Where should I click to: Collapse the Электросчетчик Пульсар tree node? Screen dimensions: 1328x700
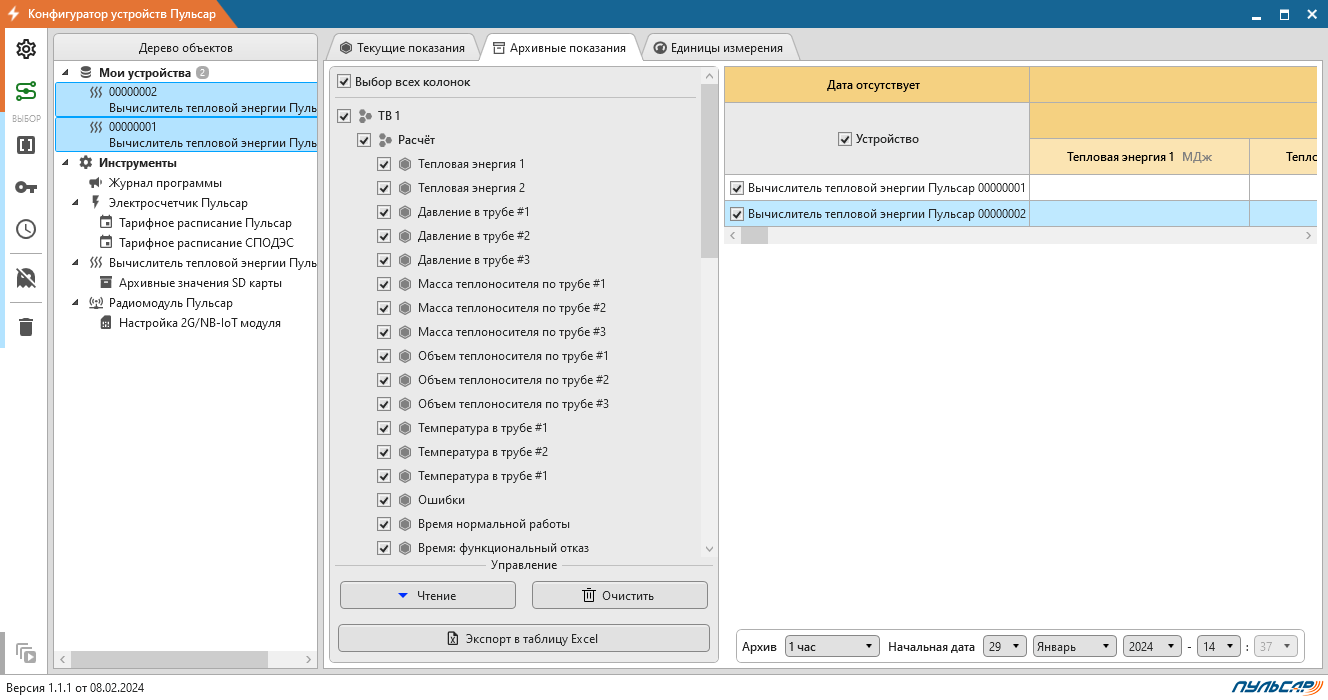click(x=76, y=203)
